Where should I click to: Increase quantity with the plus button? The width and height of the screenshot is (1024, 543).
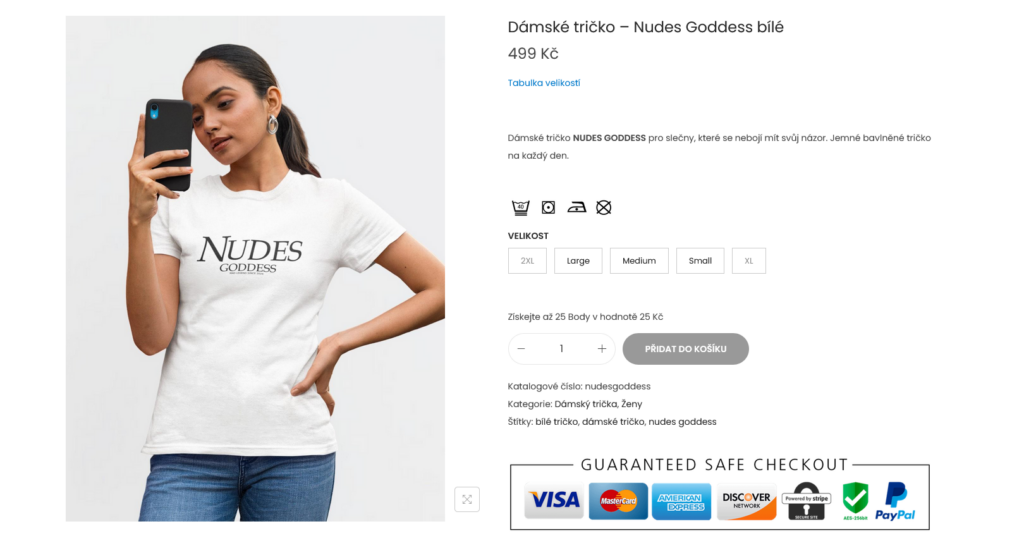pos(601,349)
